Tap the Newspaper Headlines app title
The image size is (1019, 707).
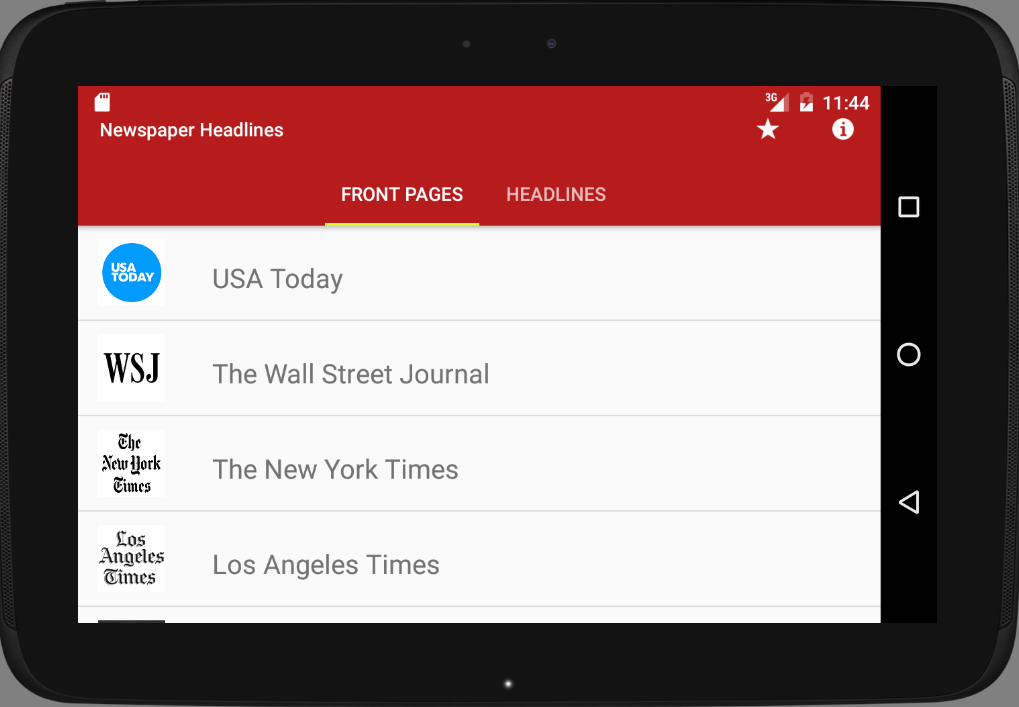tap(192, 130)
